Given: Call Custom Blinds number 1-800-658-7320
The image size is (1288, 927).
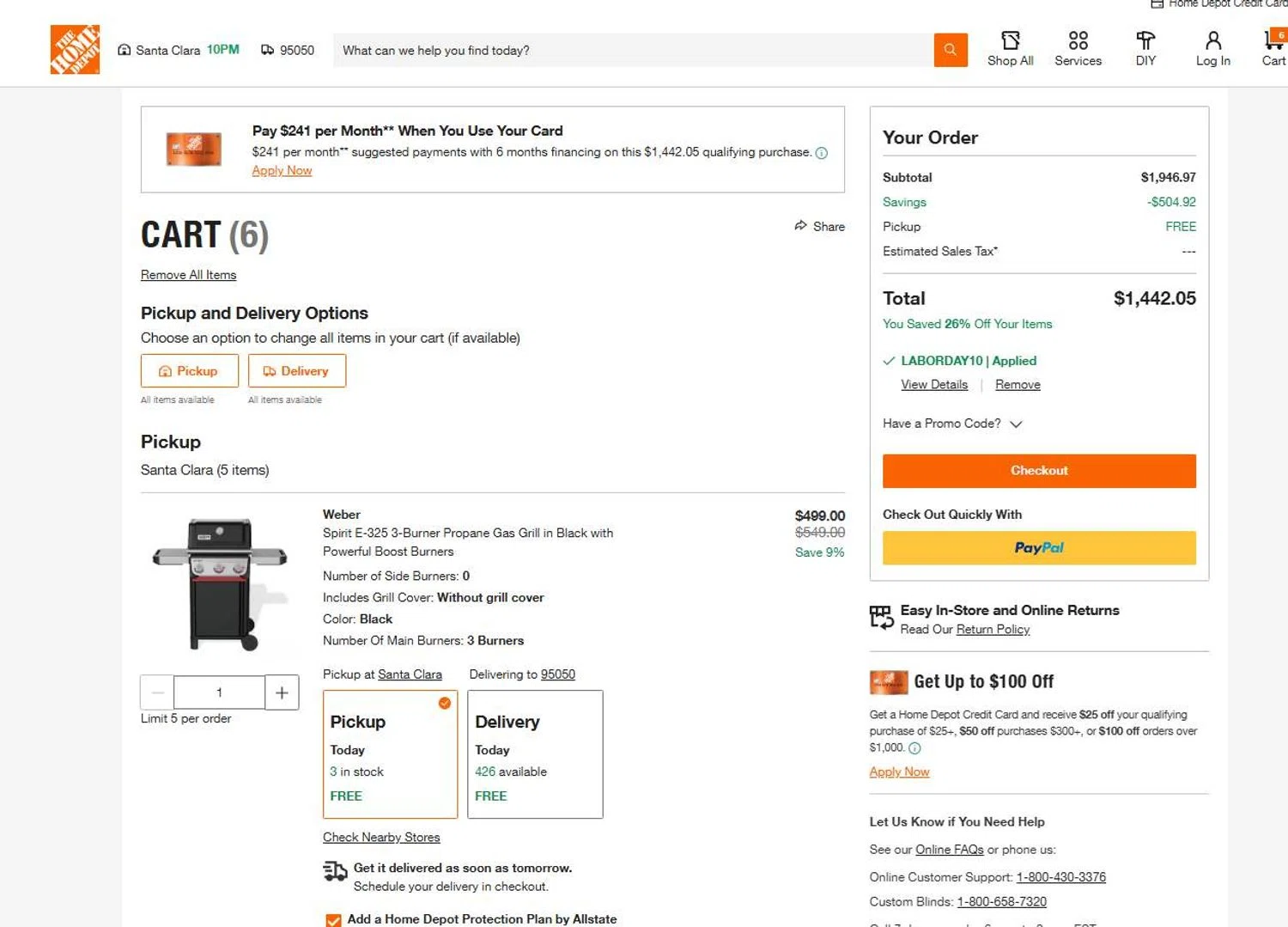Looking at the screenshot, I should point(1001,902).
